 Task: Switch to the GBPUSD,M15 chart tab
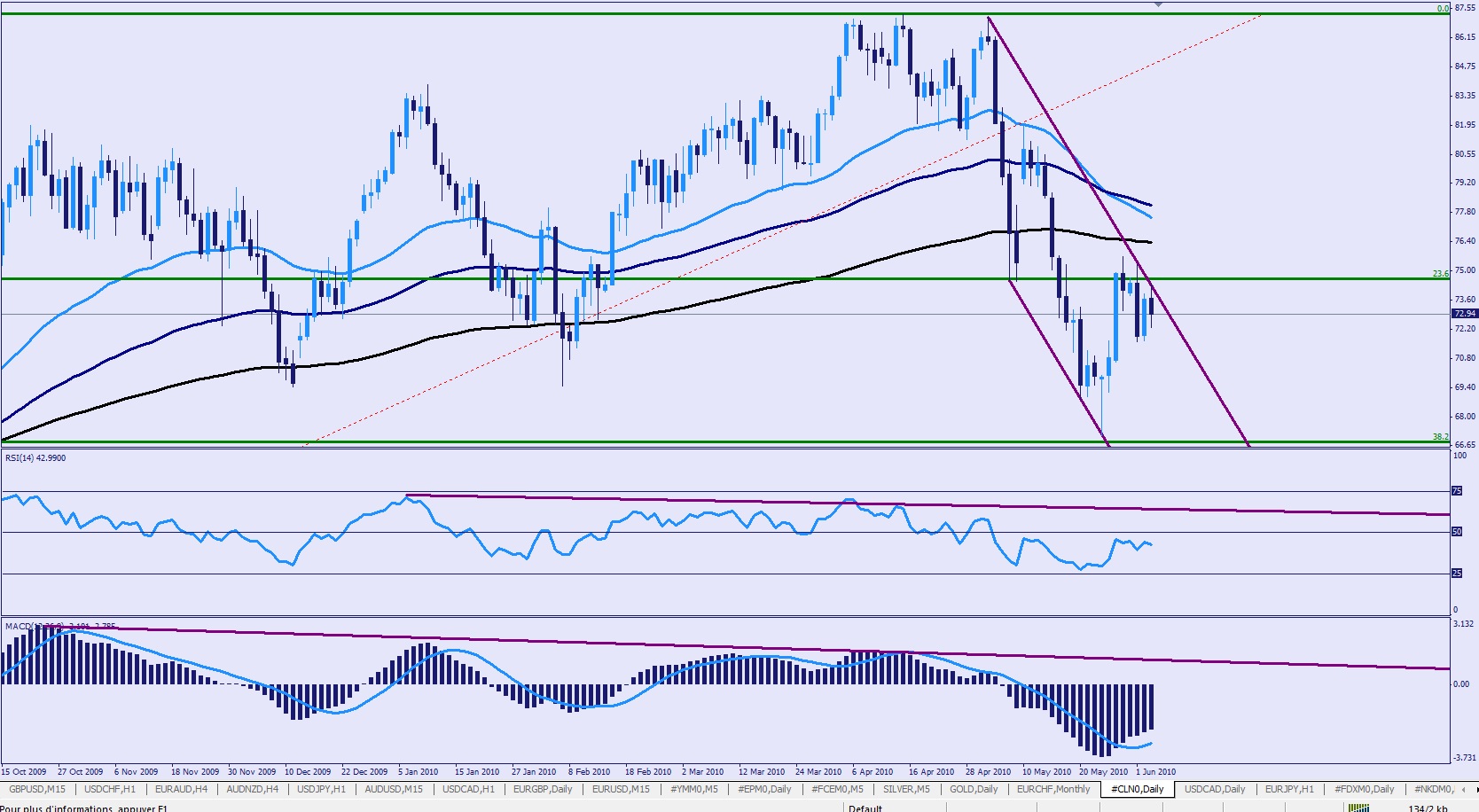coord(37,789)
